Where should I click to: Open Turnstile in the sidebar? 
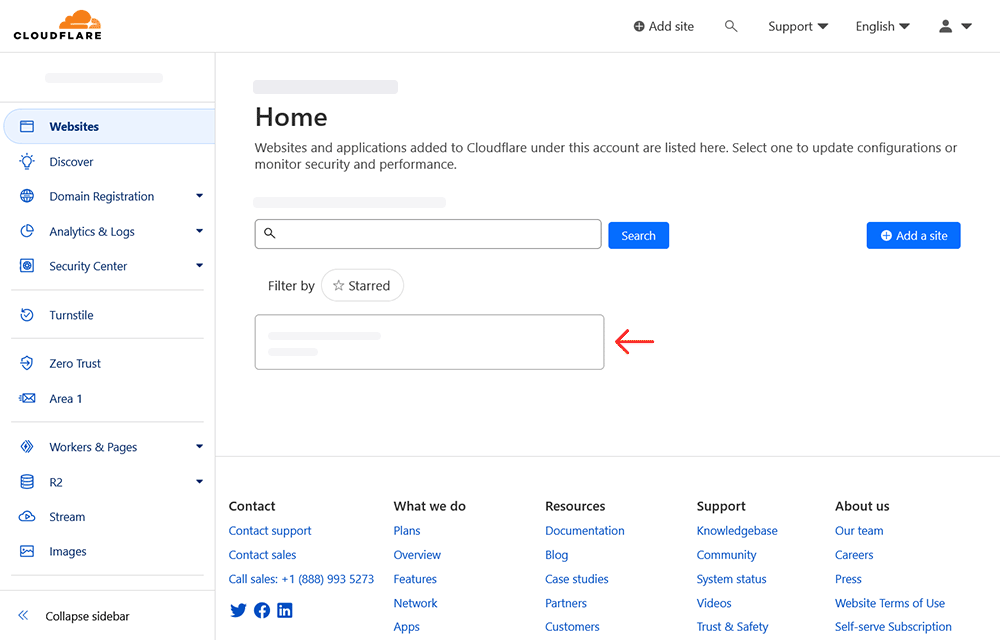[x=71, y=315]
